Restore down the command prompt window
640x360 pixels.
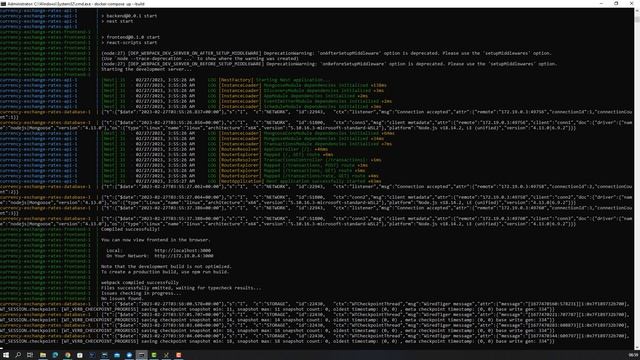pos(616,3)
